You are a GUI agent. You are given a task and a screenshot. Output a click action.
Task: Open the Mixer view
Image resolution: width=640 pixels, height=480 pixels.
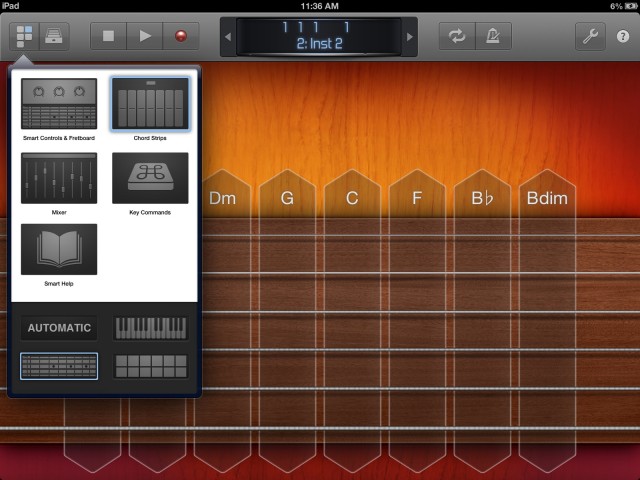pyautogui.click(x=59, y=178)
